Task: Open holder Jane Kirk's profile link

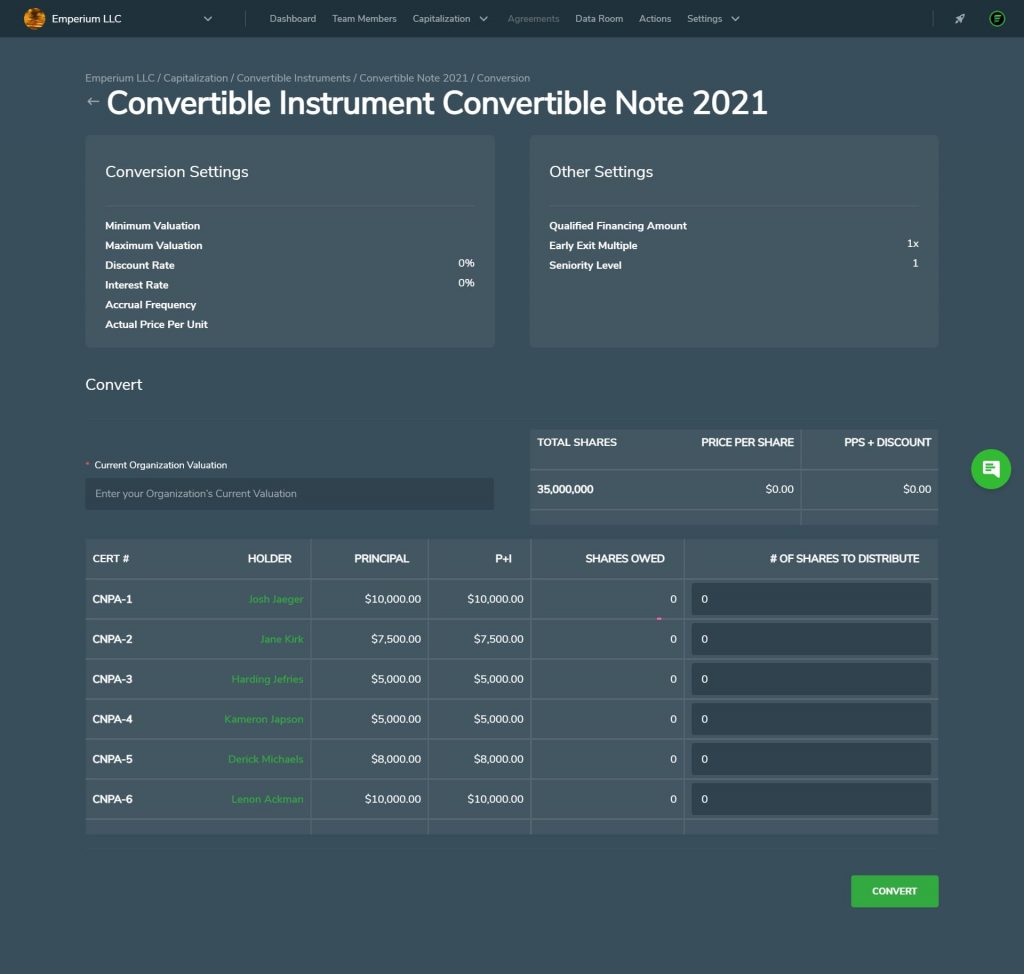Action: coord(281,639)
